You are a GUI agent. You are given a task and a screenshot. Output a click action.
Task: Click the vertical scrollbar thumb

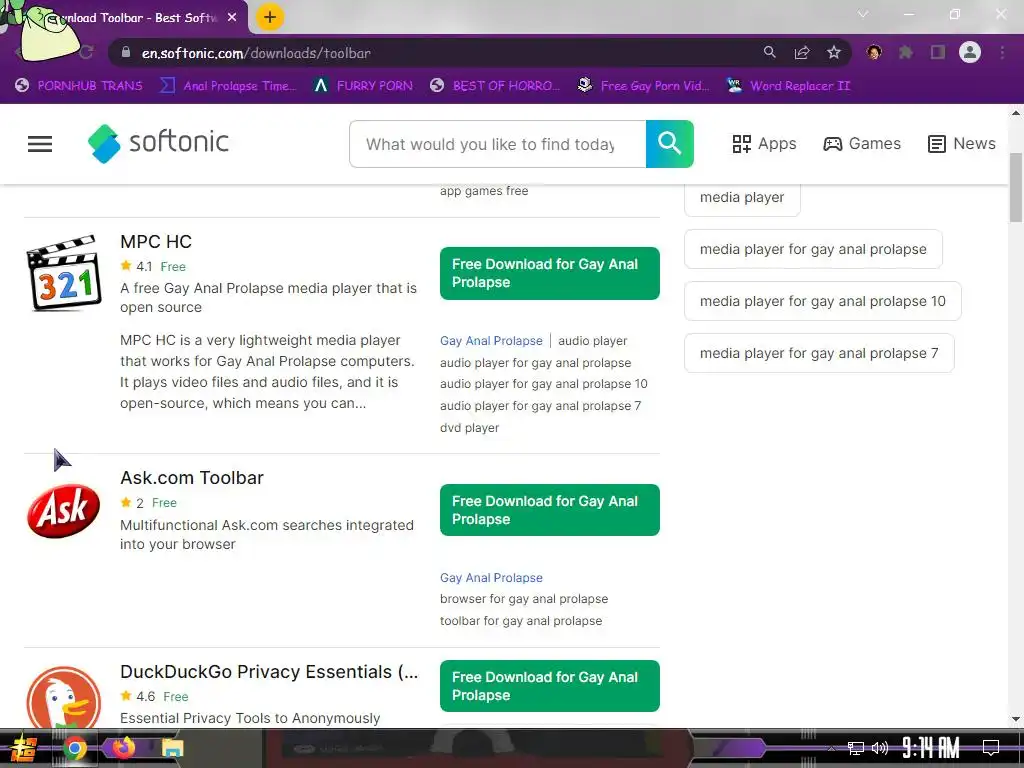(x=1016, y=187)
